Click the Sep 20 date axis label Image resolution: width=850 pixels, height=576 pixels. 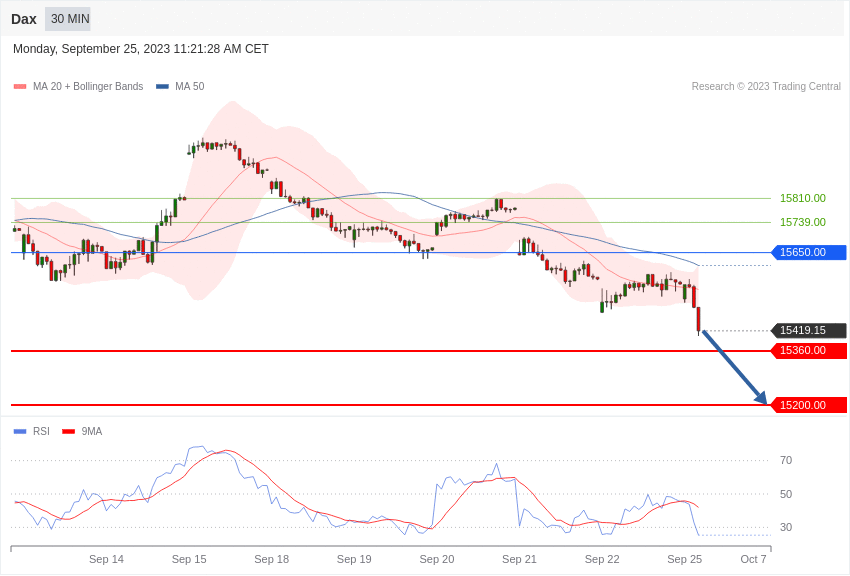click(x=437, y=559)
